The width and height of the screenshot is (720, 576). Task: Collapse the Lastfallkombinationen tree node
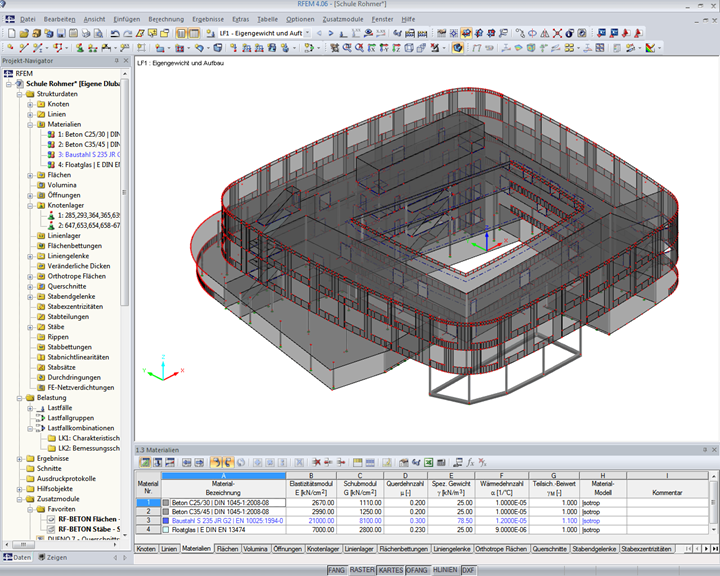coord(30,428)
